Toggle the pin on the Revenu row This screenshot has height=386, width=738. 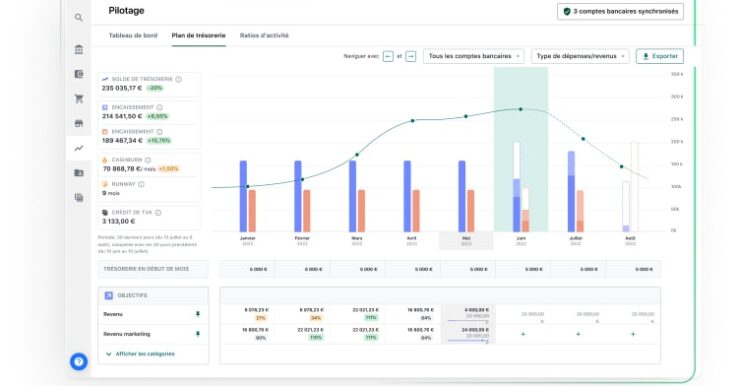point(198,314)
